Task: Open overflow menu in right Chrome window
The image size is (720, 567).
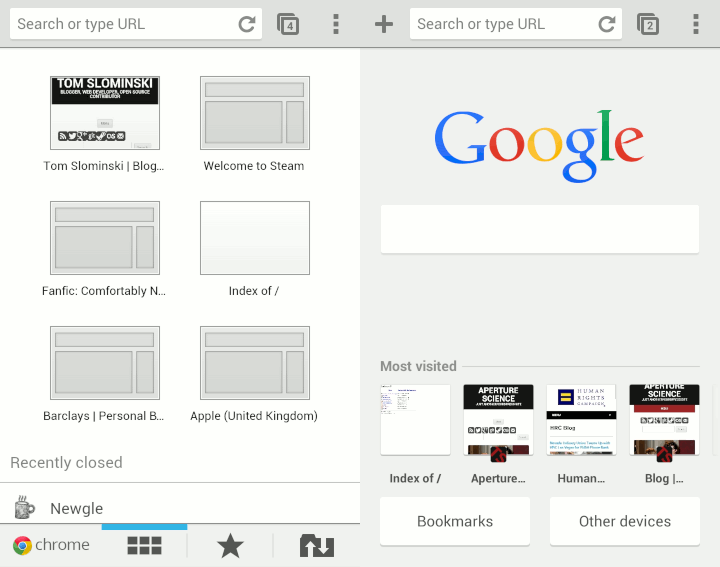Action: [696, 24]
